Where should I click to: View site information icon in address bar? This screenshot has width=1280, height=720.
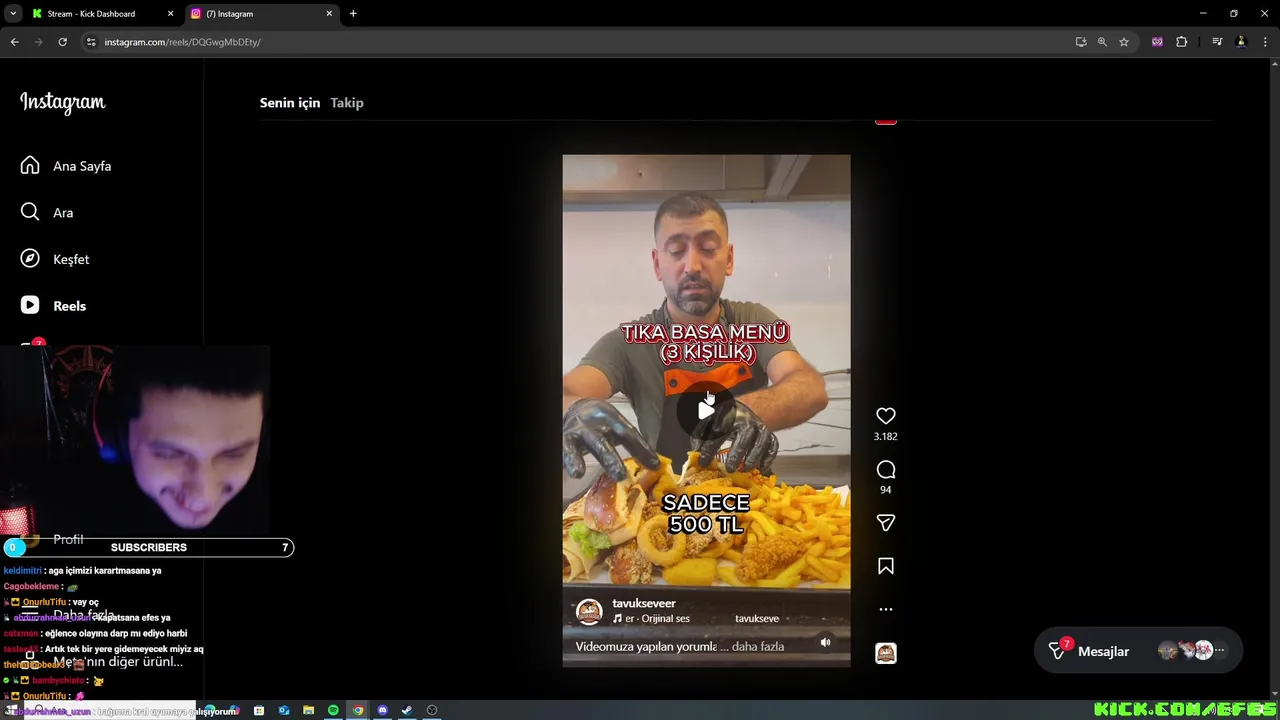coord(91,42)
